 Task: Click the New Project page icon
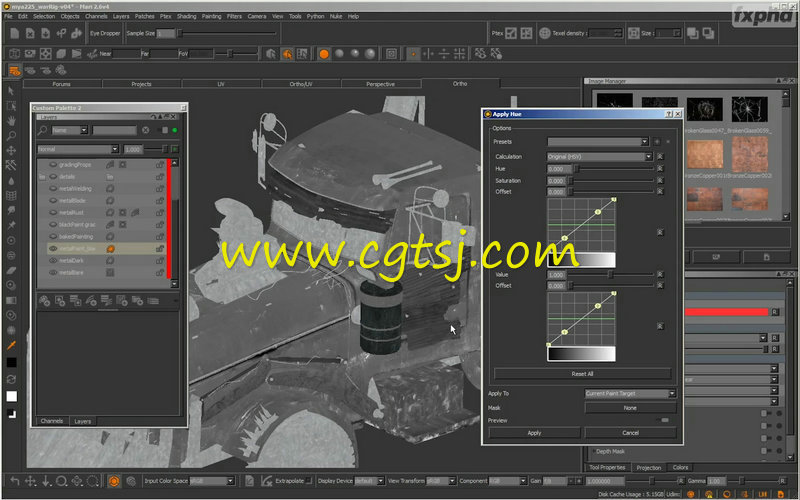click(x=14, y=34)
